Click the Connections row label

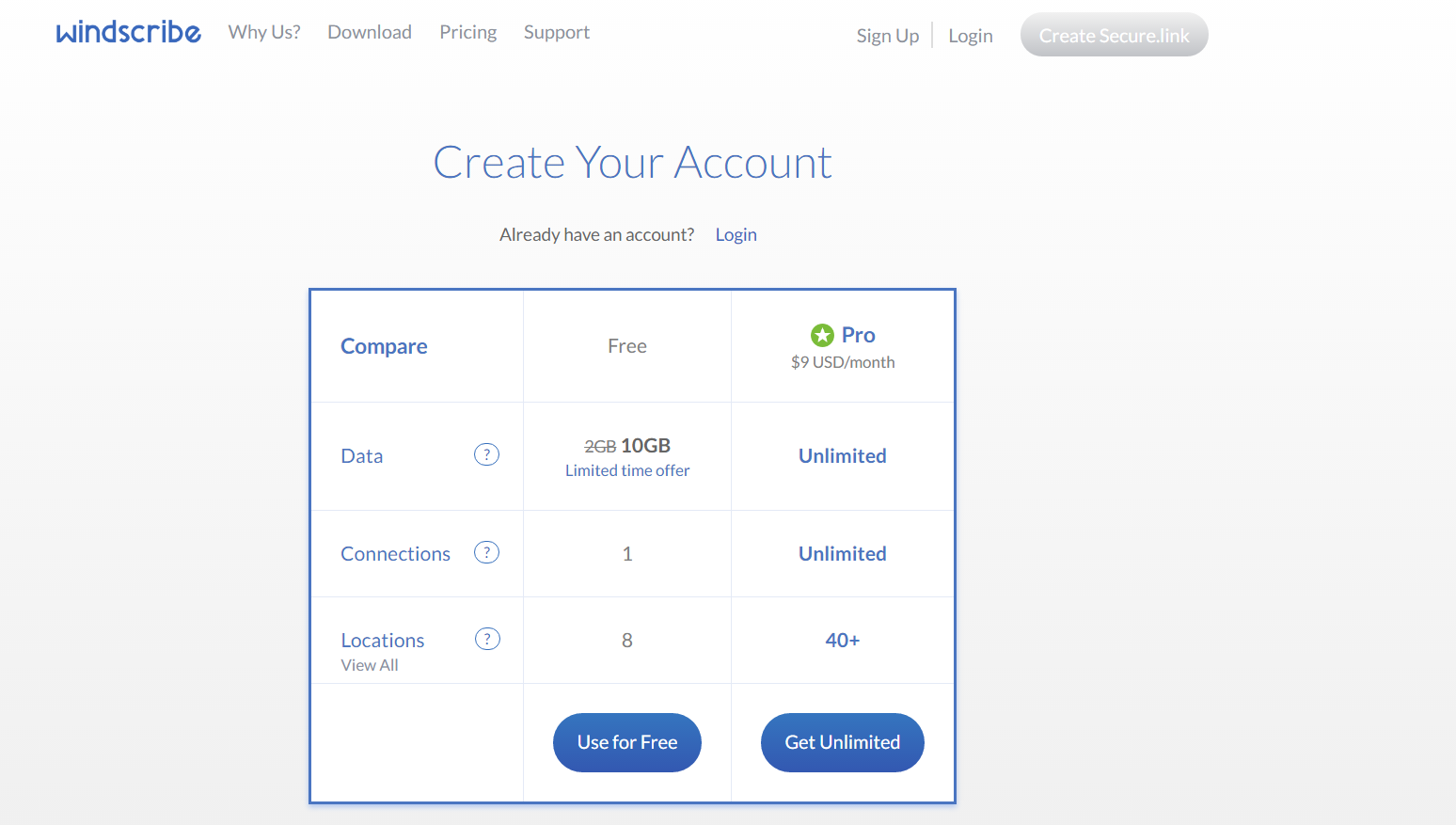(396, 554)
